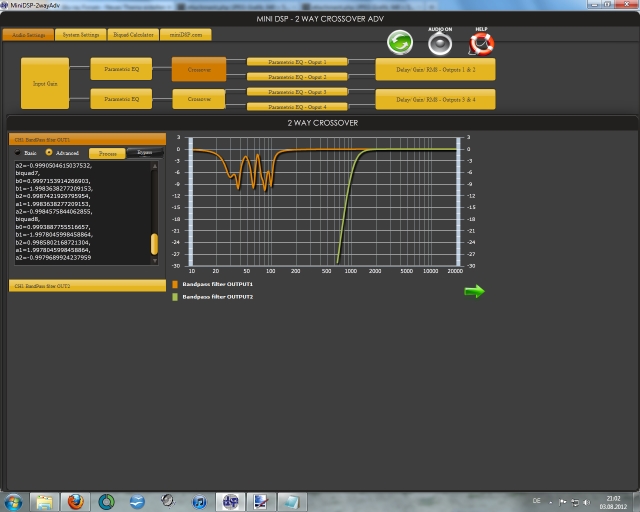Open iTunes from the taskbar
640x512 pixels.
tap(199, 502)
